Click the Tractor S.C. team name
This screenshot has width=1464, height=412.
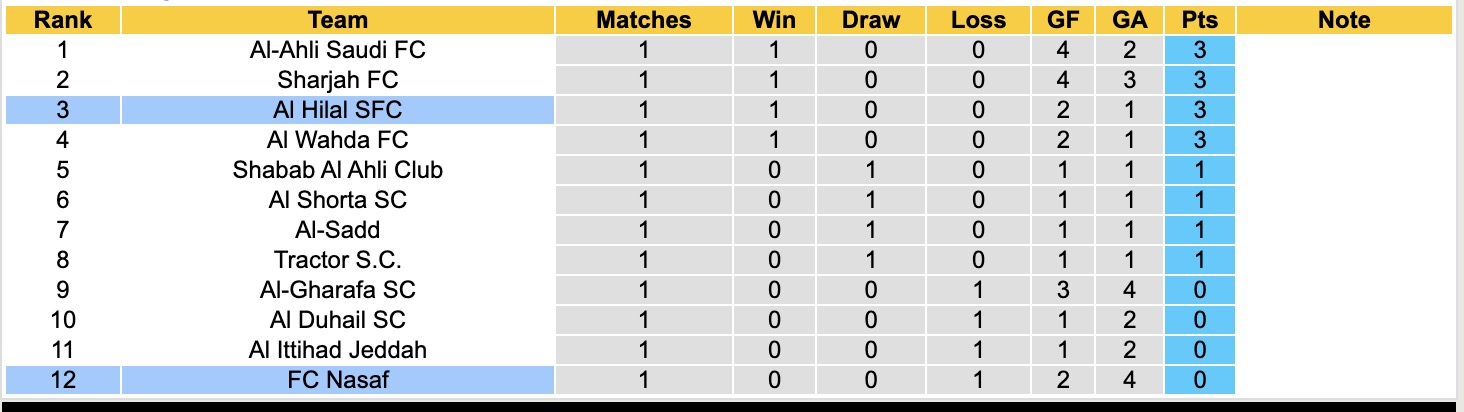(x=338, y=260)
